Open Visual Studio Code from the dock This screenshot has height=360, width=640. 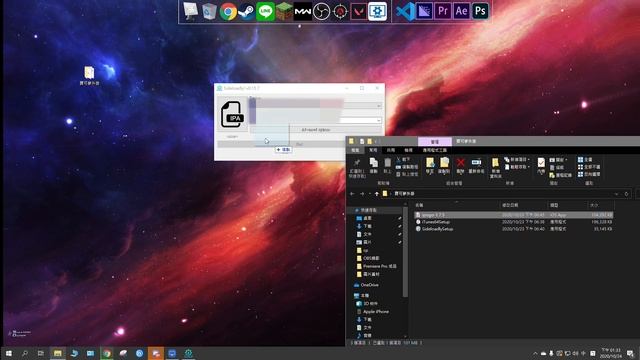405,11
